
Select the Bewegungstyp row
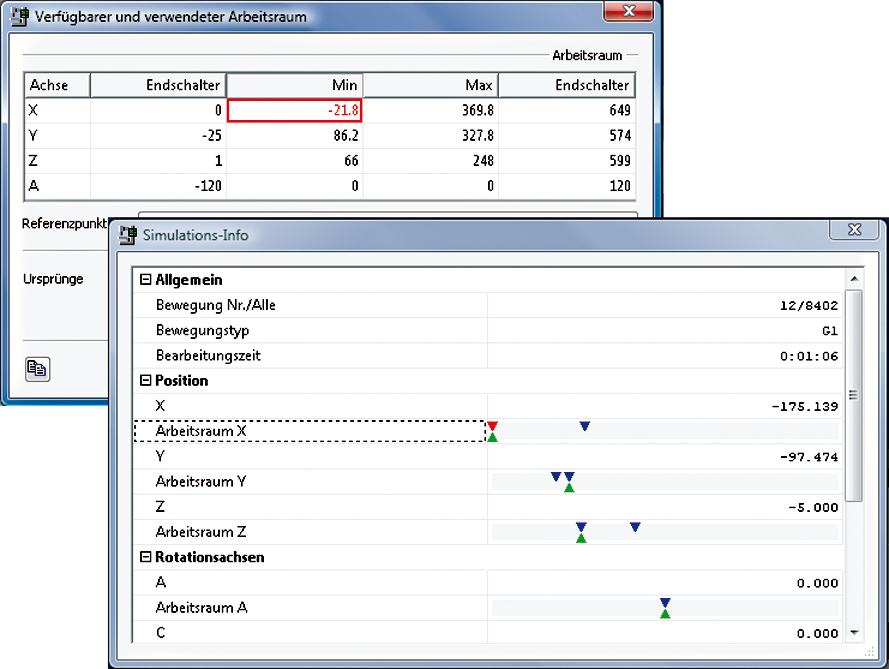[x=310, y=330]
